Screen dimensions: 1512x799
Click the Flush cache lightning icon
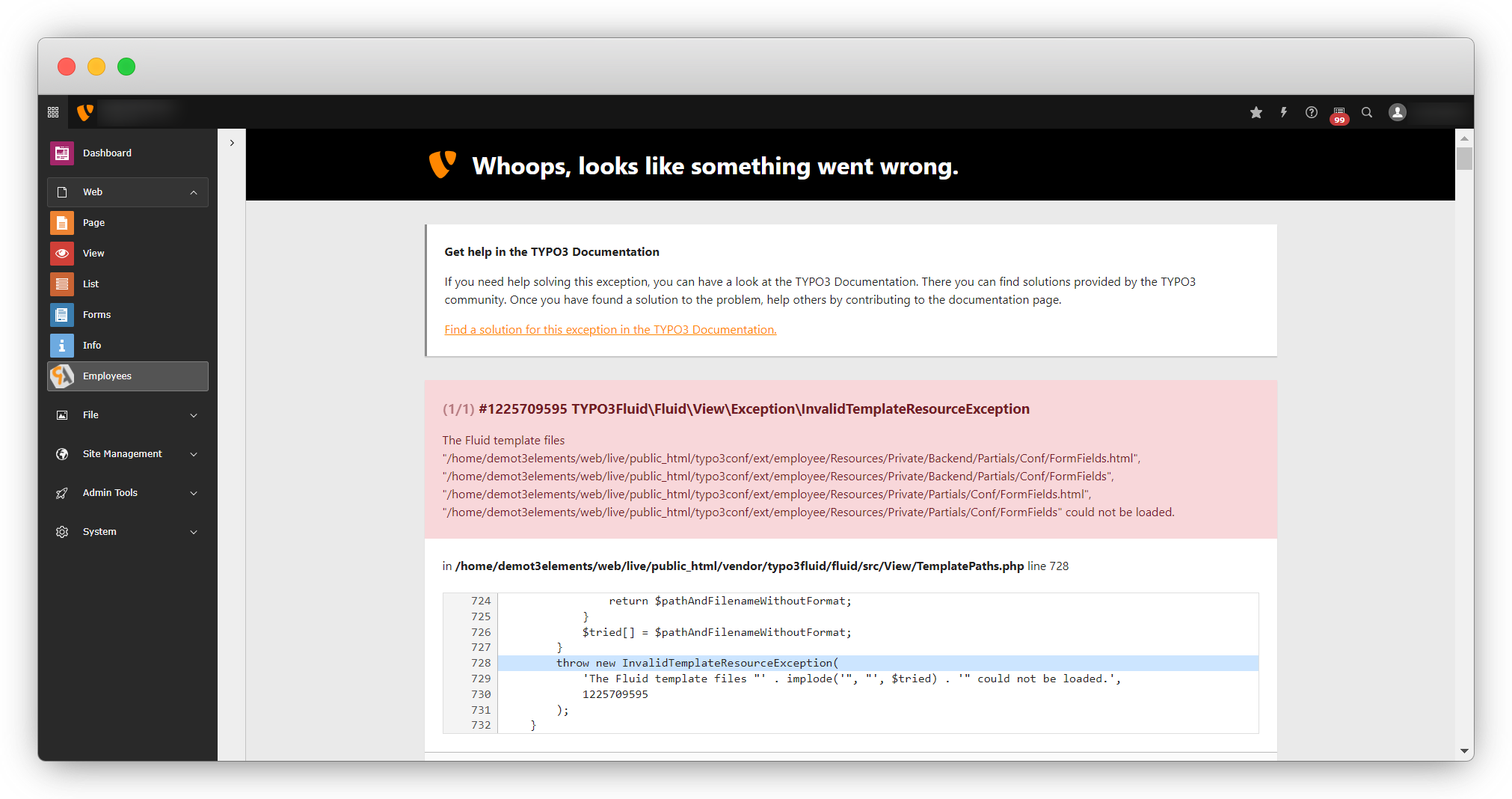[1284, 112]
